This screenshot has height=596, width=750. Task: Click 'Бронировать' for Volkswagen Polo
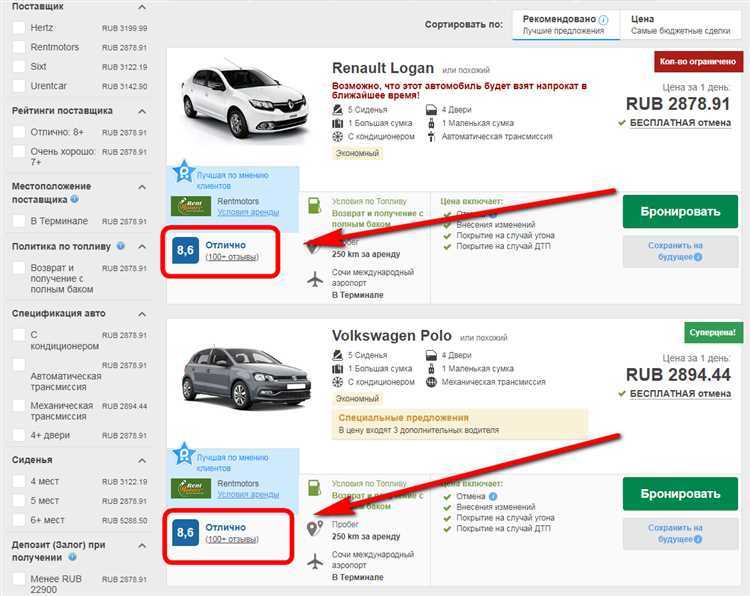[x=680, y=494]
